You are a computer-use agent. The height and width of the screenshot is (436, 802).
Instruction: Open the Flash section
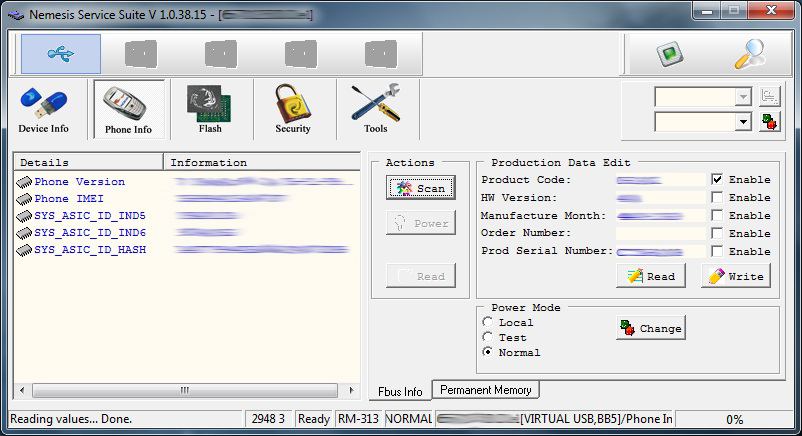210,110
